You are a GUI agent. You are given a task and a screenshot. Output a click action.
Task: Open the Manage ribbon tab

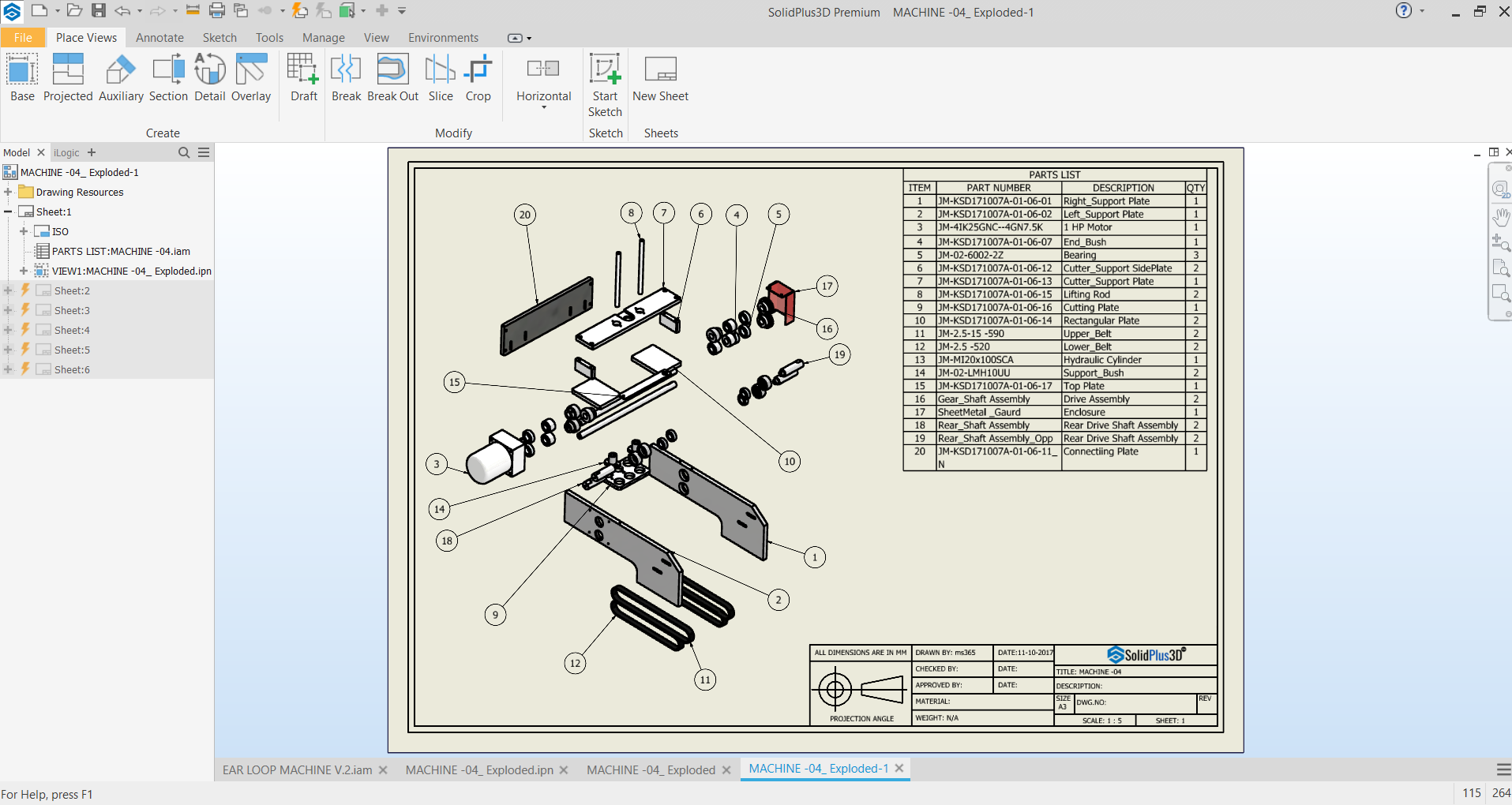pos(324,37)
